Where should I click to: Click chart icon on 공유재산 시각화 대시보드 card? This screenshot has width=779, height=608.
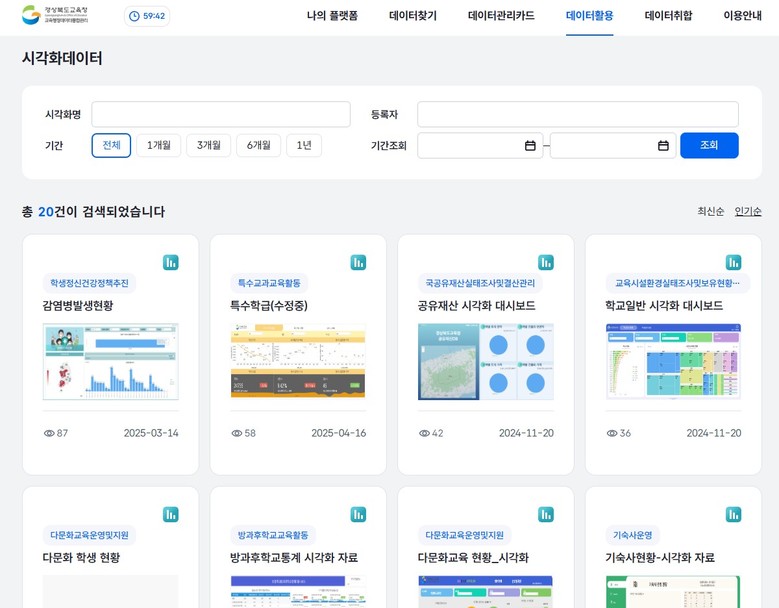[545, 262]
